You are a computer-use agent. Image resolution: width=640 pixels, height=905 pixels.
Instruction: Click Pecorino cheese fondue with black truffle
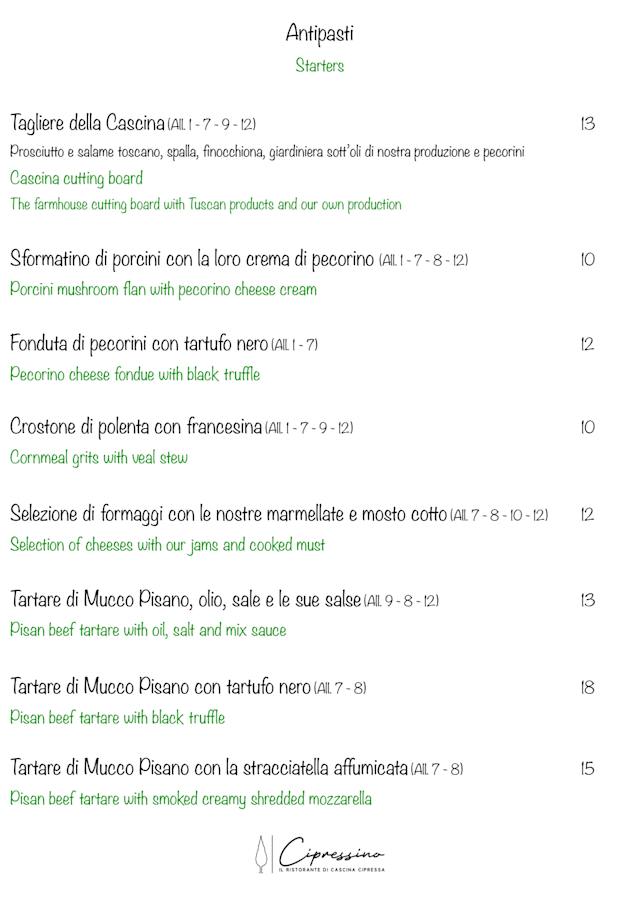135,375
